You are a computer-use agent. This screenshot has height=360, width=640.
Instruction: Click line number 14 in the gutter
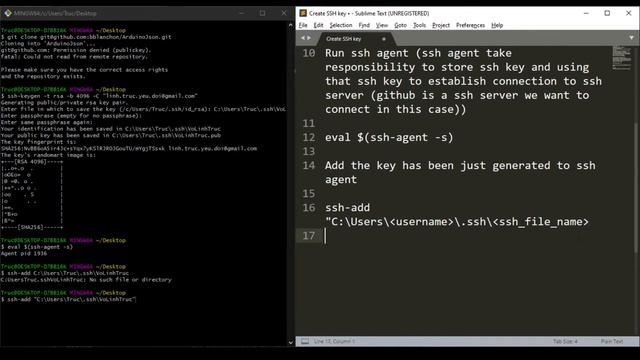(x=309, y=166)
